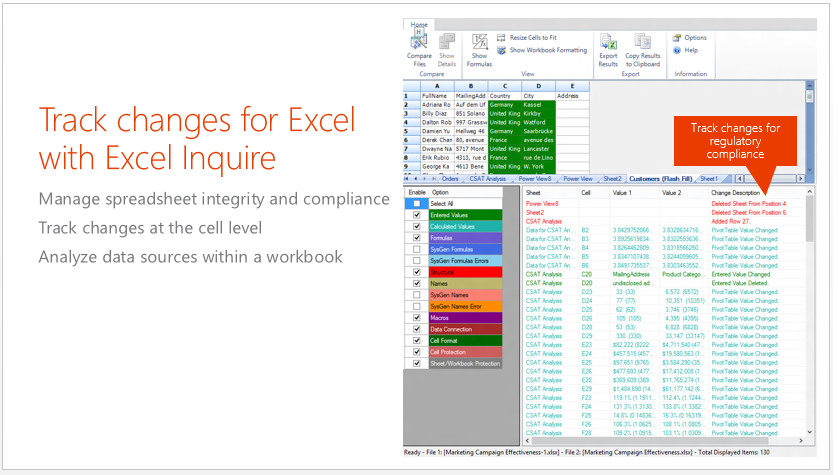Click the Sheet column header
838x475 pixels.
(534, 192)
